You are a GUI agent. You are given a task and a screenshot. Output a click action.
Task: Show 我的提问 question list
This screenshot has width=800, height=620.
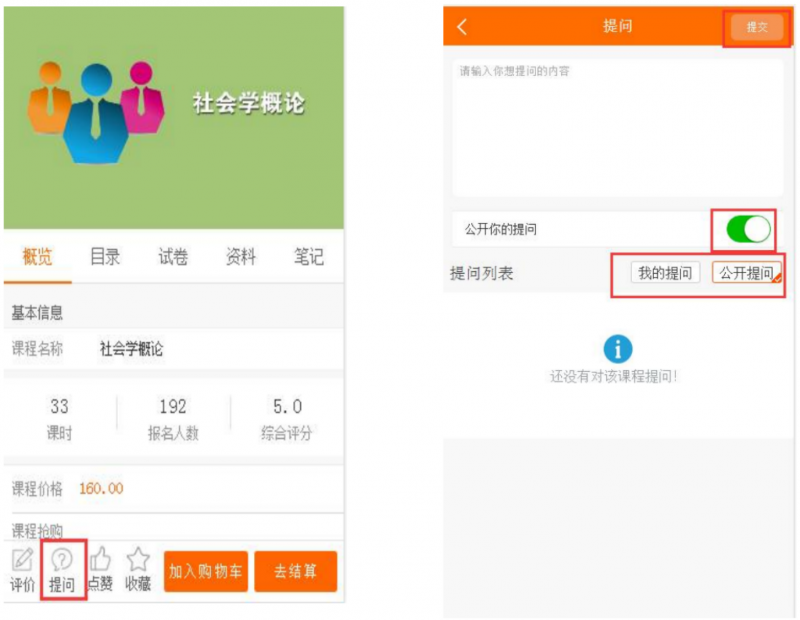(x=665, y=273)
